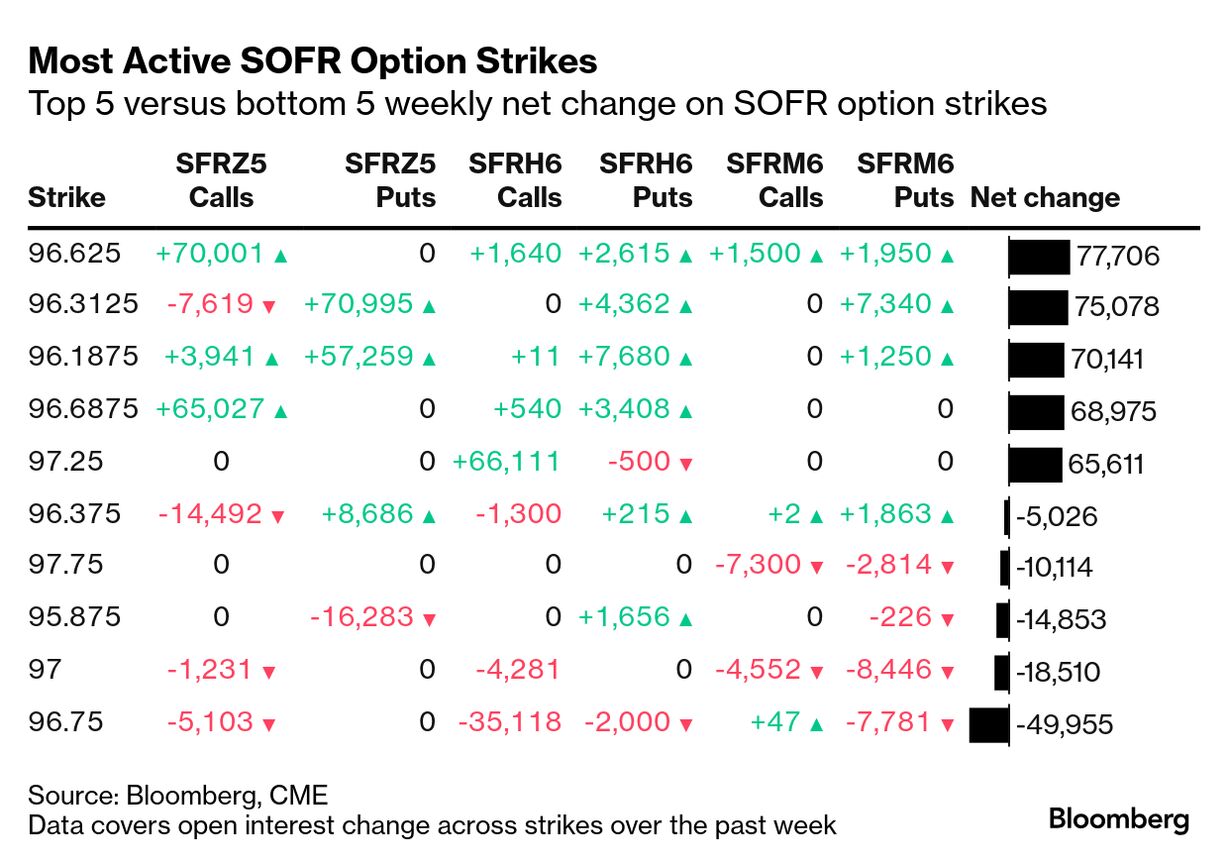Viewport: 1228px width, 864px height.
Task: Click the red down arrow beside -500
Action: pos(685,464)
